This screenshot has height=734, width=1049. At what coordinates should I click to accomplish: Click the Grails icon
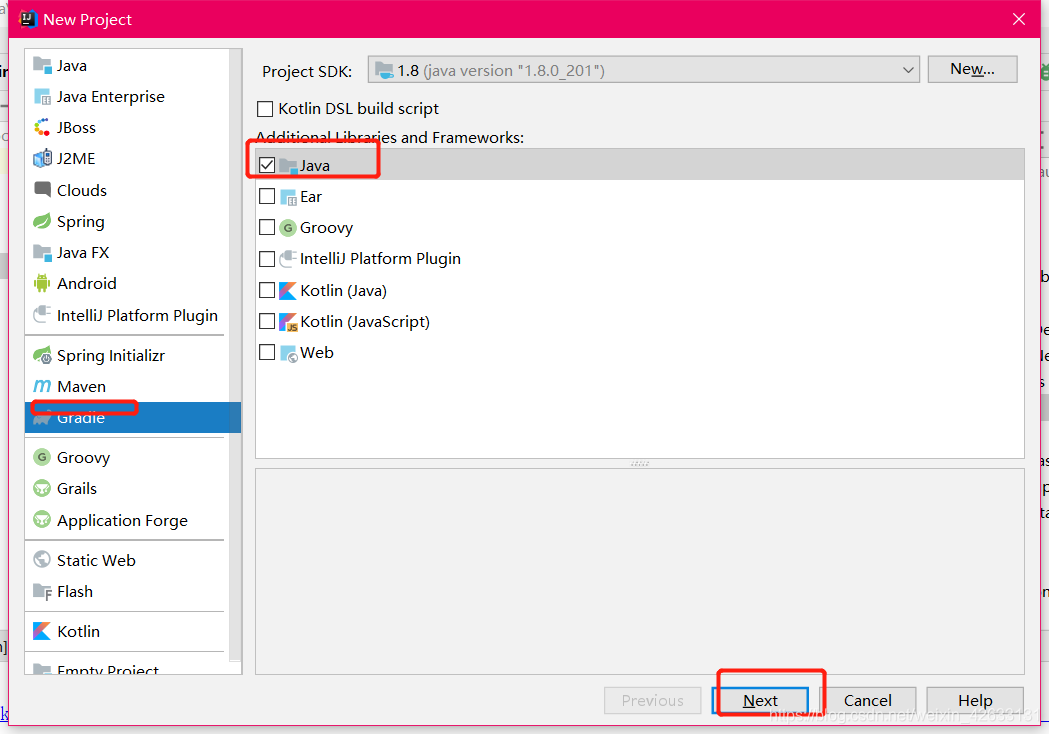(x=42, y=488)
